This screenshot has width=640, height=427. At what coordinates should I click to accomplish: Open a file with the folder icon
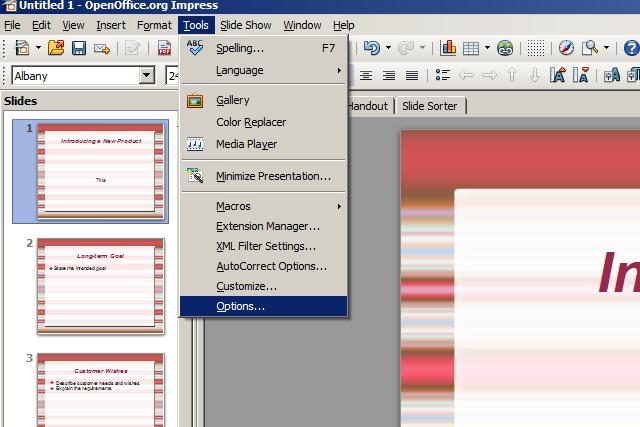click(56, 48)
